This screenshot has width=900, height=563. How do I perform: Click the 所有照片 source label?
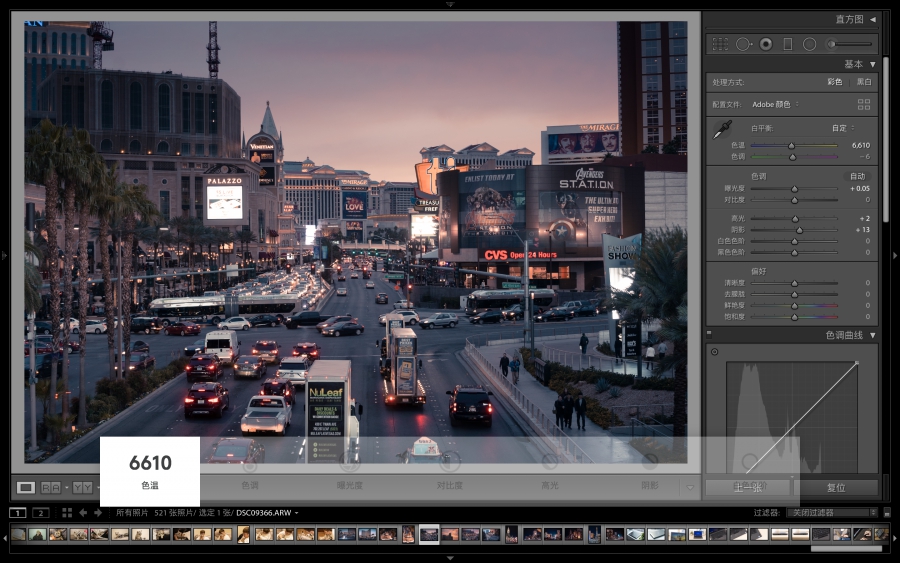tap(132, 512)
